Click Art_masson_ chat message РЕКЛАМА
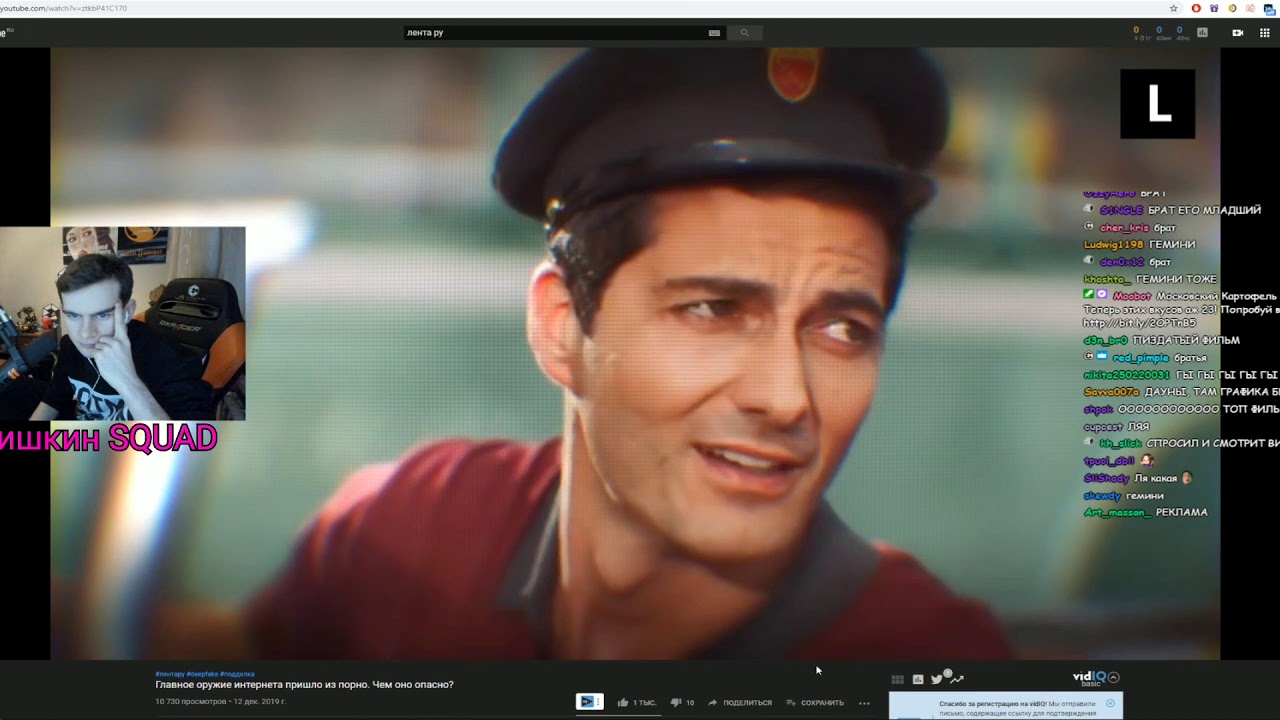Image resolution: width=1280 pixels, height=720 pixels. coord(1181,512)
